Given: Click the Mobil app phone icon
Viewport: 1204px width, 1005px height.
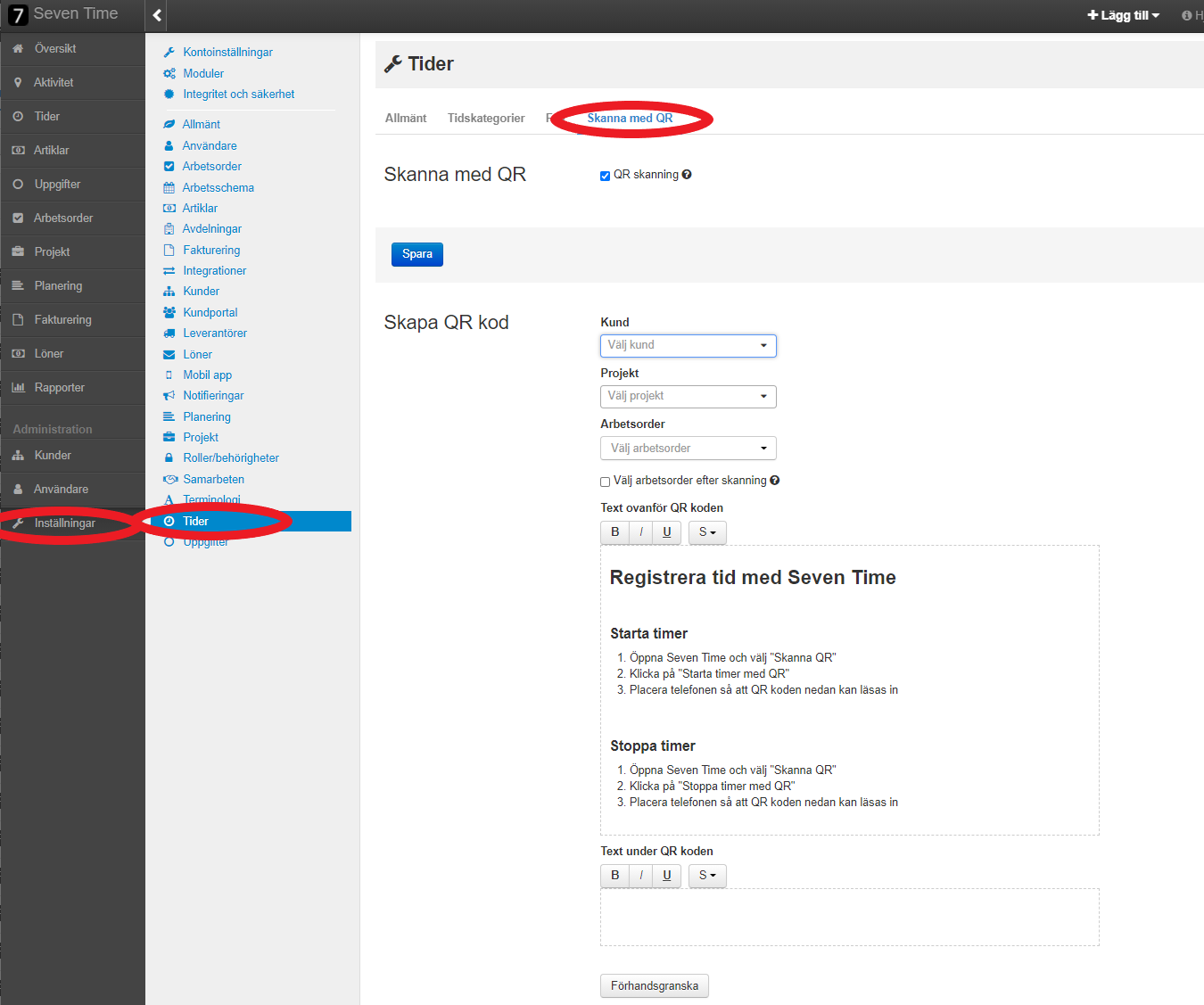Looking at the screenshot, I should click(169, 375).
